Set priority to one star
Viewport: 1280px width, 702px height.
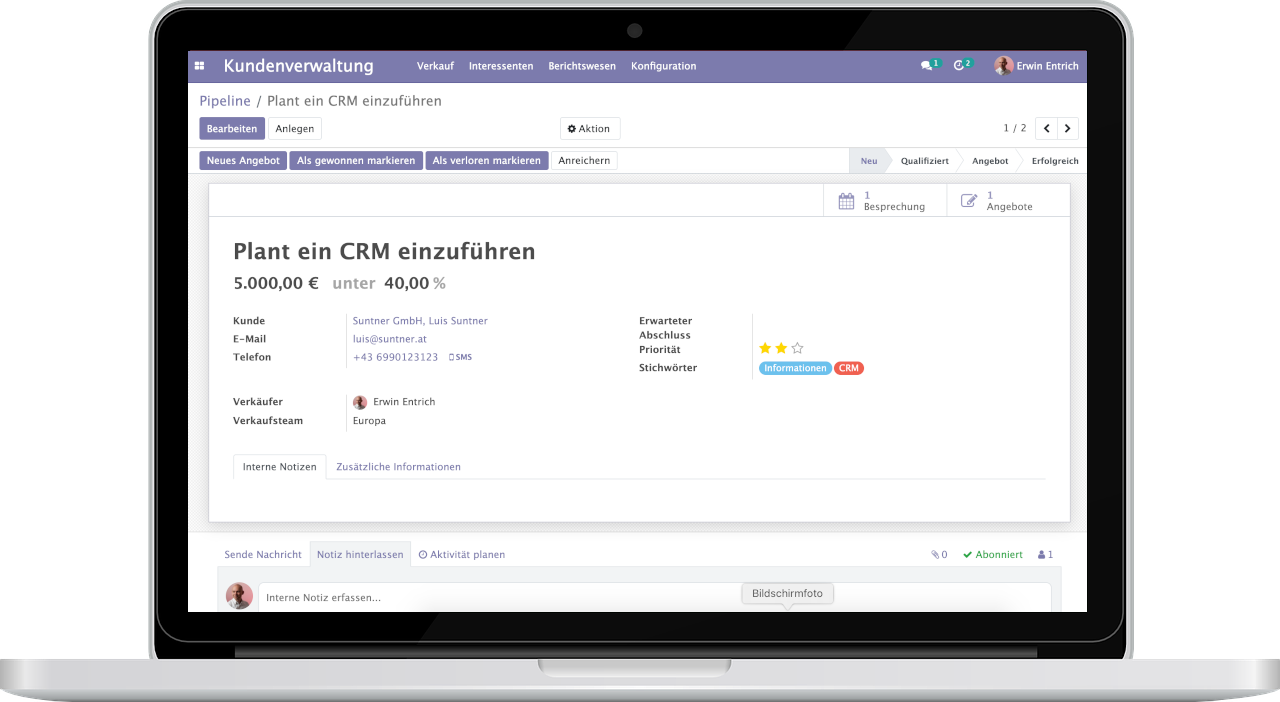(x=765, y=348)
